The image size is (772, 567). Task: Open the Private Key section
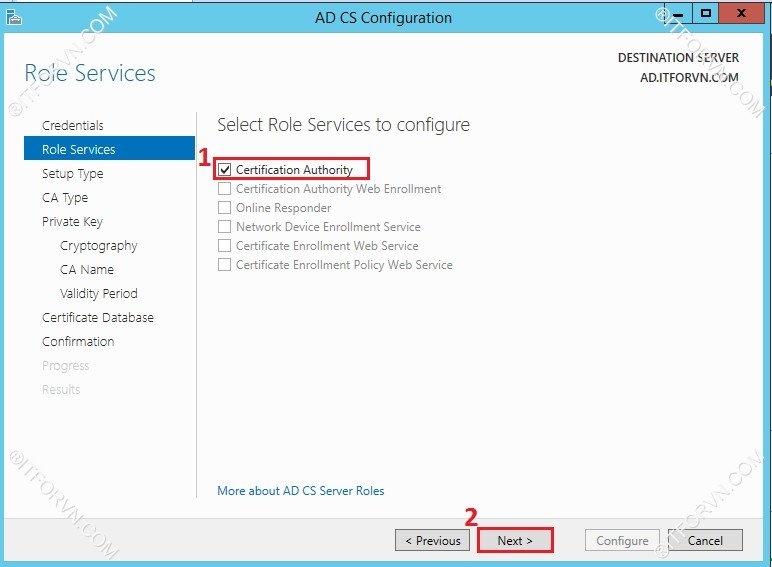[72, 221]
